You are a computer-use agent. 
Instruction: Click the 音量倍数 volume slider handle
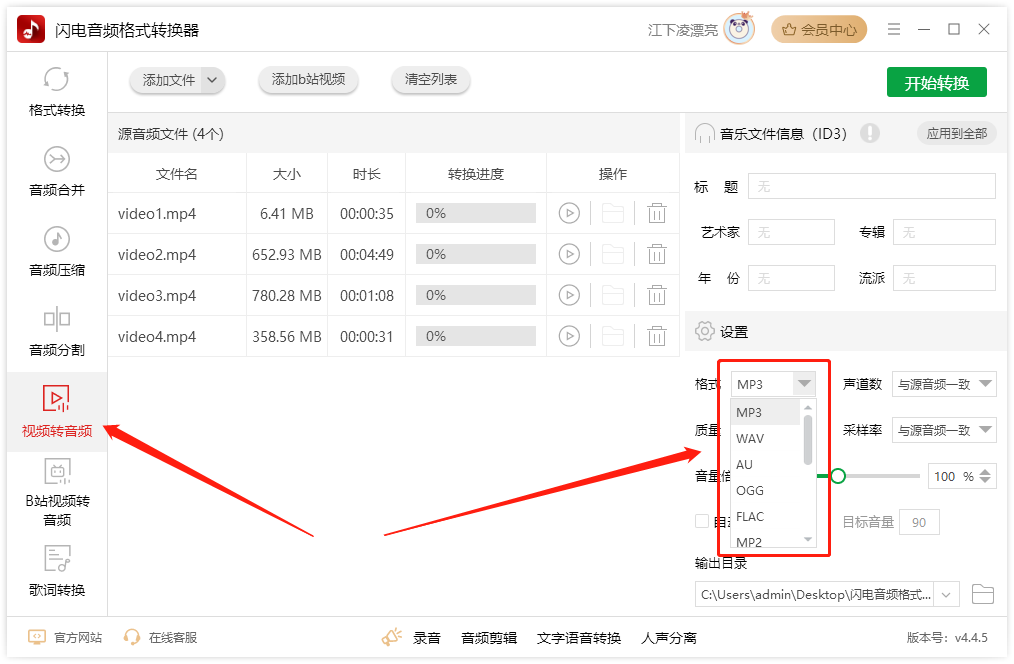tap(838, 476)
